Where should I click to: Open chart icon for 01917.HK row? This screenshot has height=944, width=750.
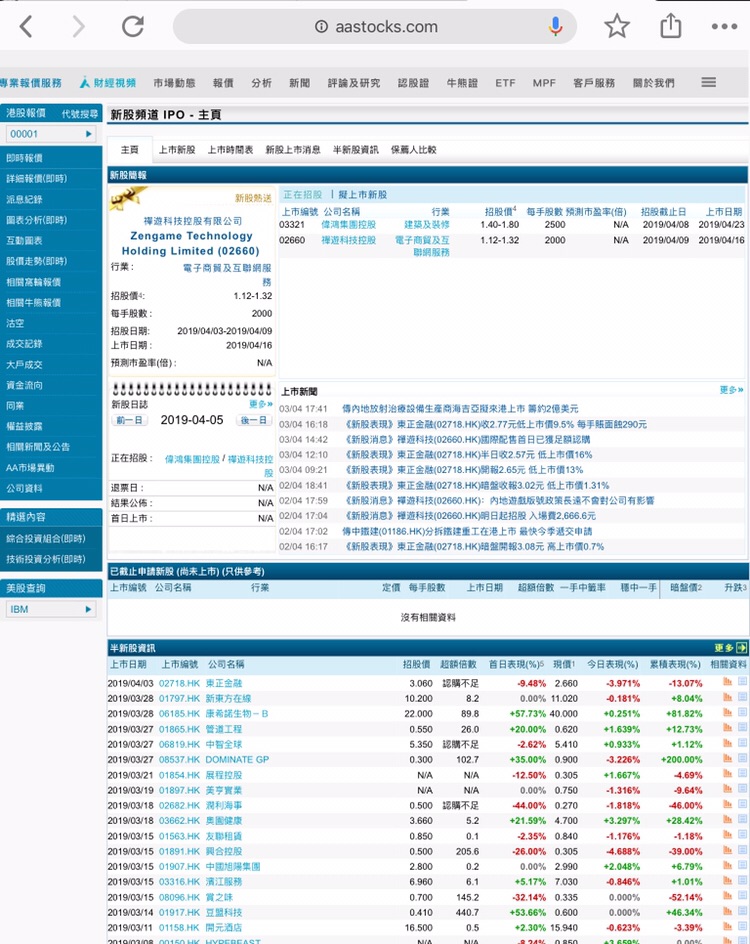[727, 911]
